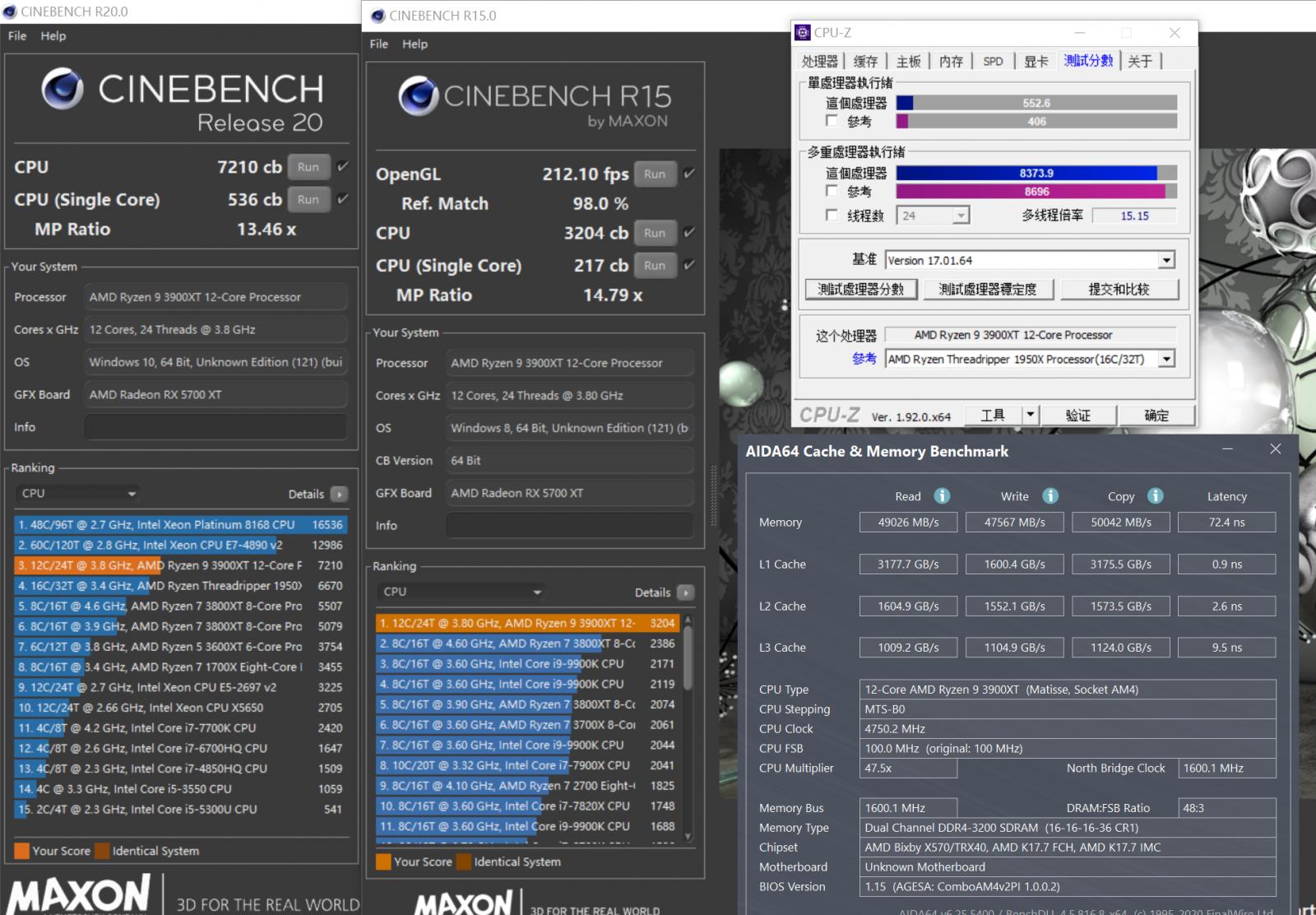Click the AIDA64 Write info icon
1316x915 pixels.
pyautogui.click(x=1050, y=495)
